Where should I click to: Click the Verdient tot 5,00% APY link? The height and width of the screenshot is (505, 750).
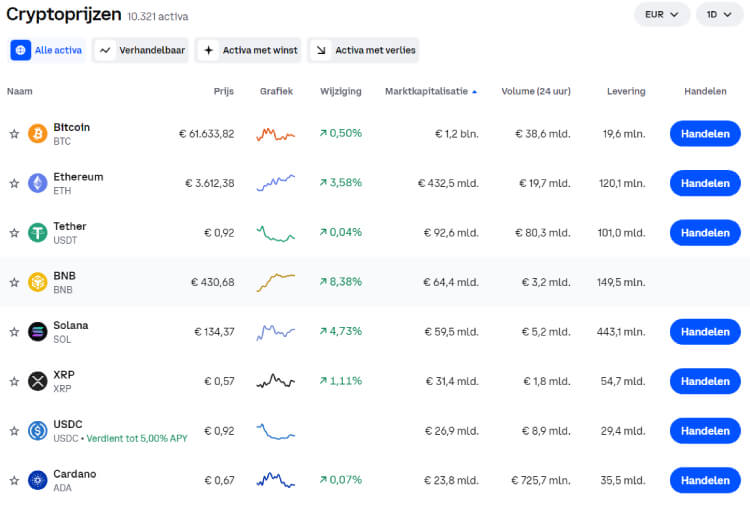[x=137, y=439]
